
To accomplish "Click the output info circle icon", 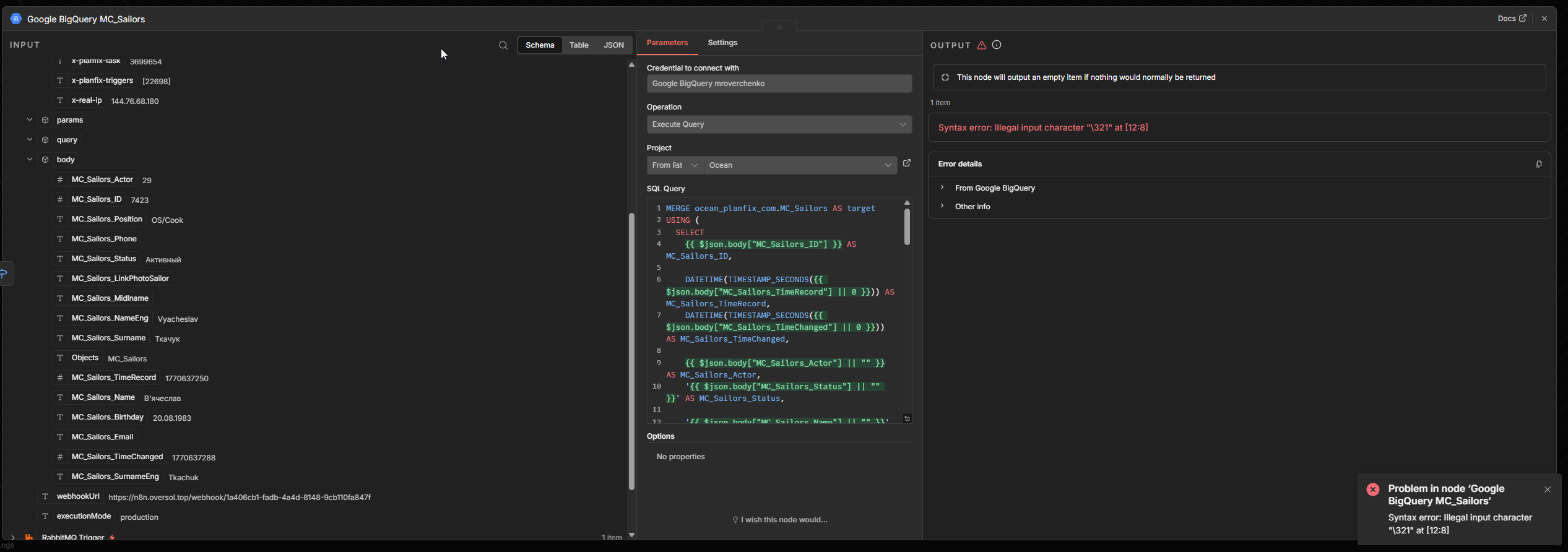I will [x=997, y=45].
